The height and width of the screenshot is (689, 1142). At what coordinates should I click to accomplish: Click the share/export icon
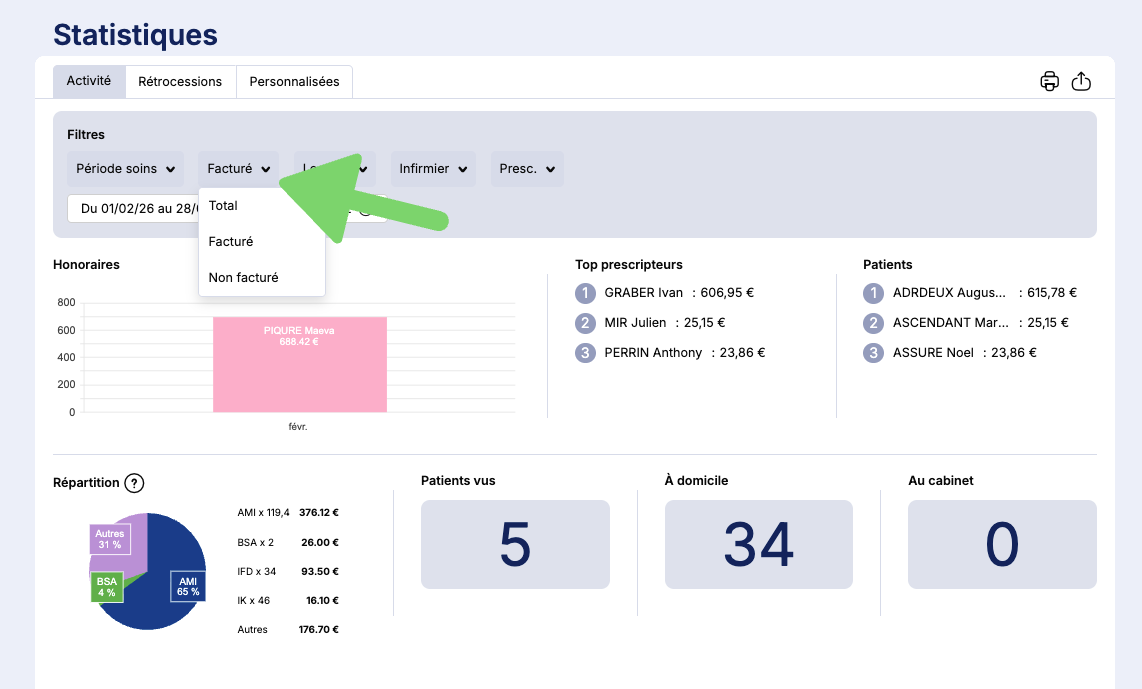pos(1081,82)
